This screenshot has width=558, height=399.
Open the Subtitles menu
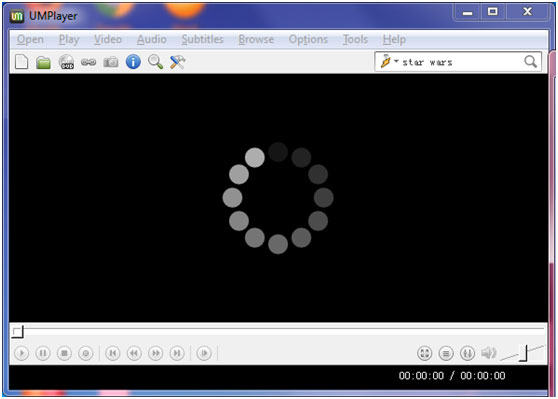pos(202,40)
